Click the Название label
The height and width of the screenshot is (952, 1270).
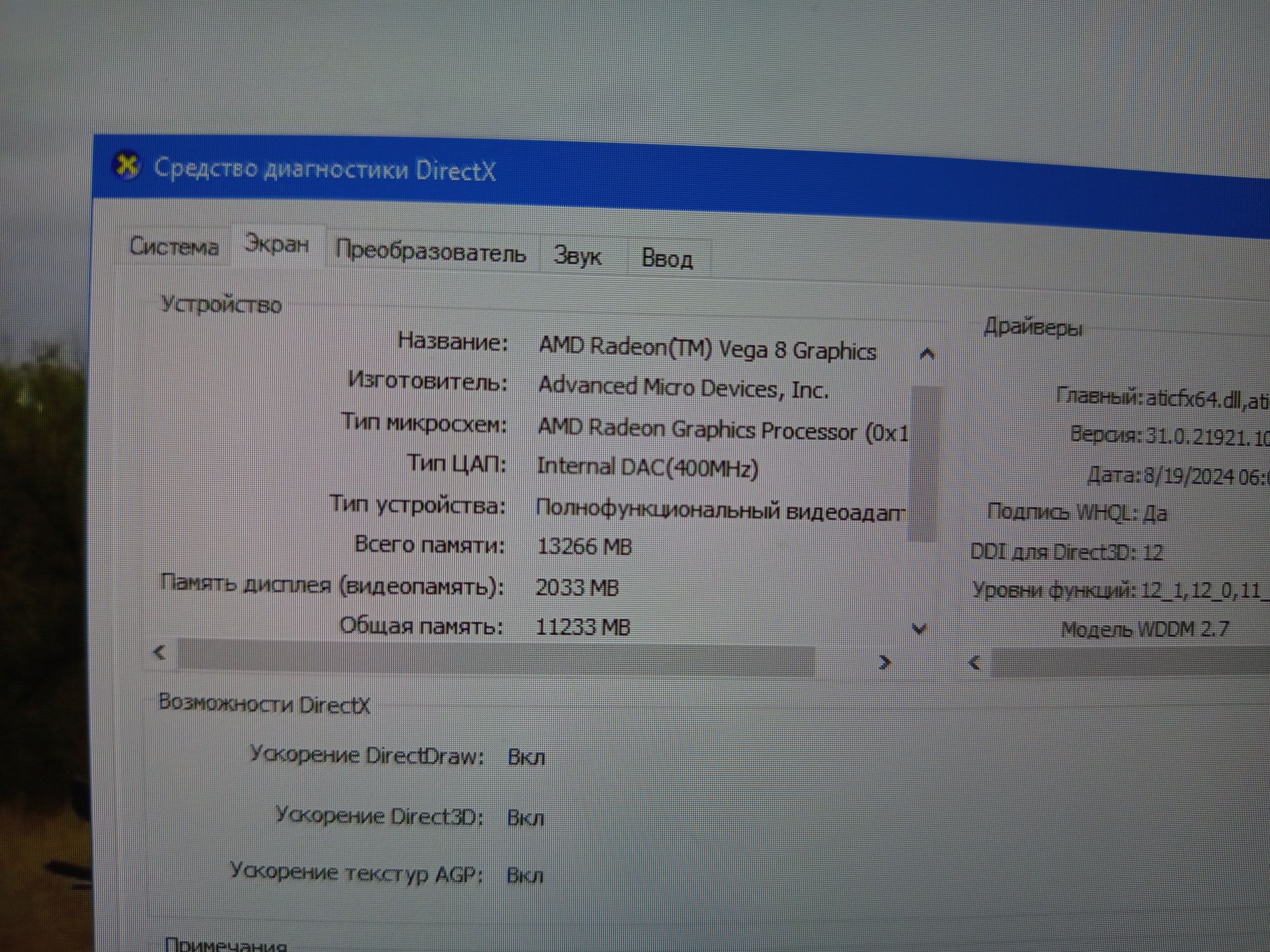click(453, 341)
